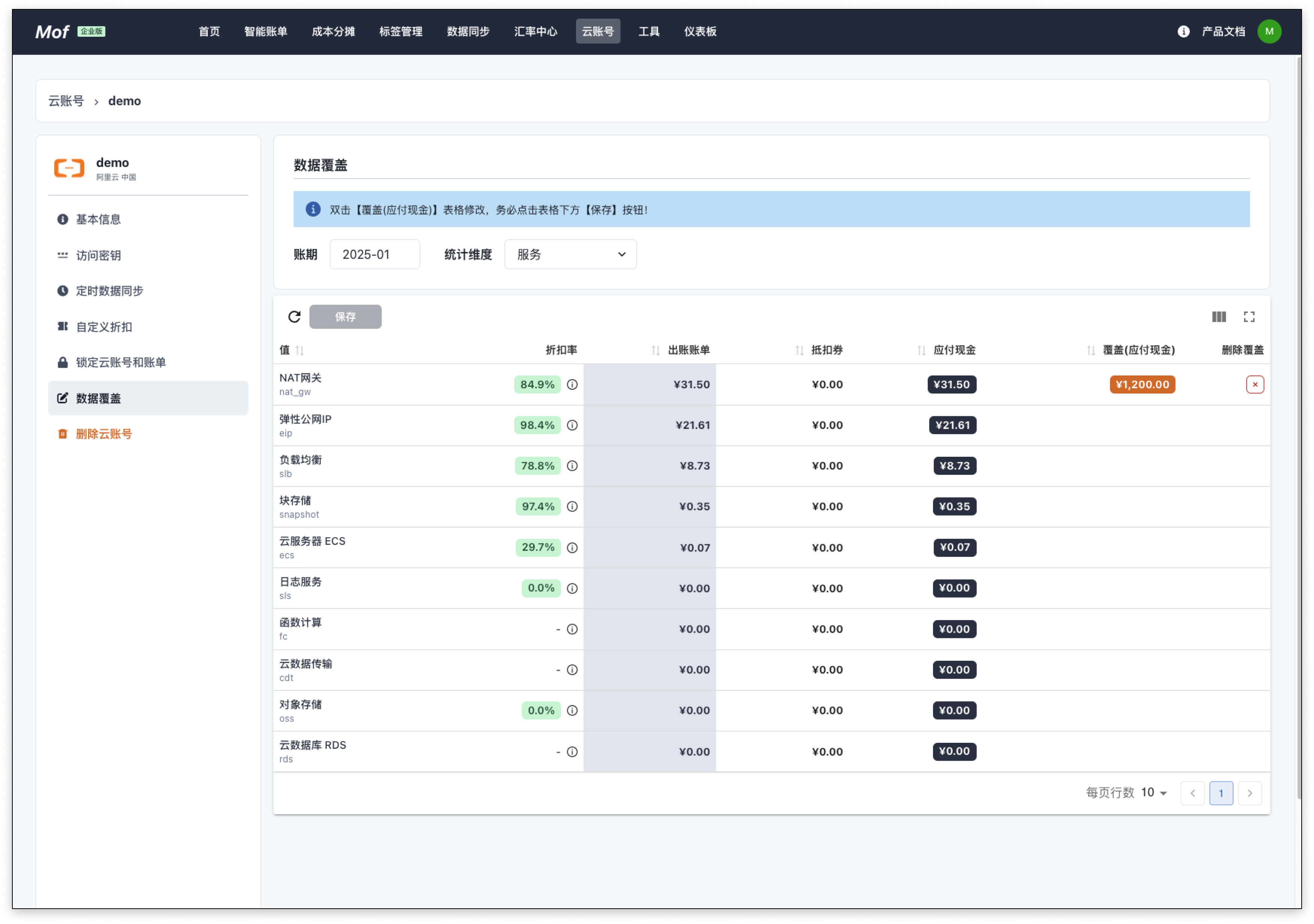Image resolution: width=1314 pixels, height=924 pixels.
Task: Click the 98.4% discount badge
Action: click(x=537, y=425)
